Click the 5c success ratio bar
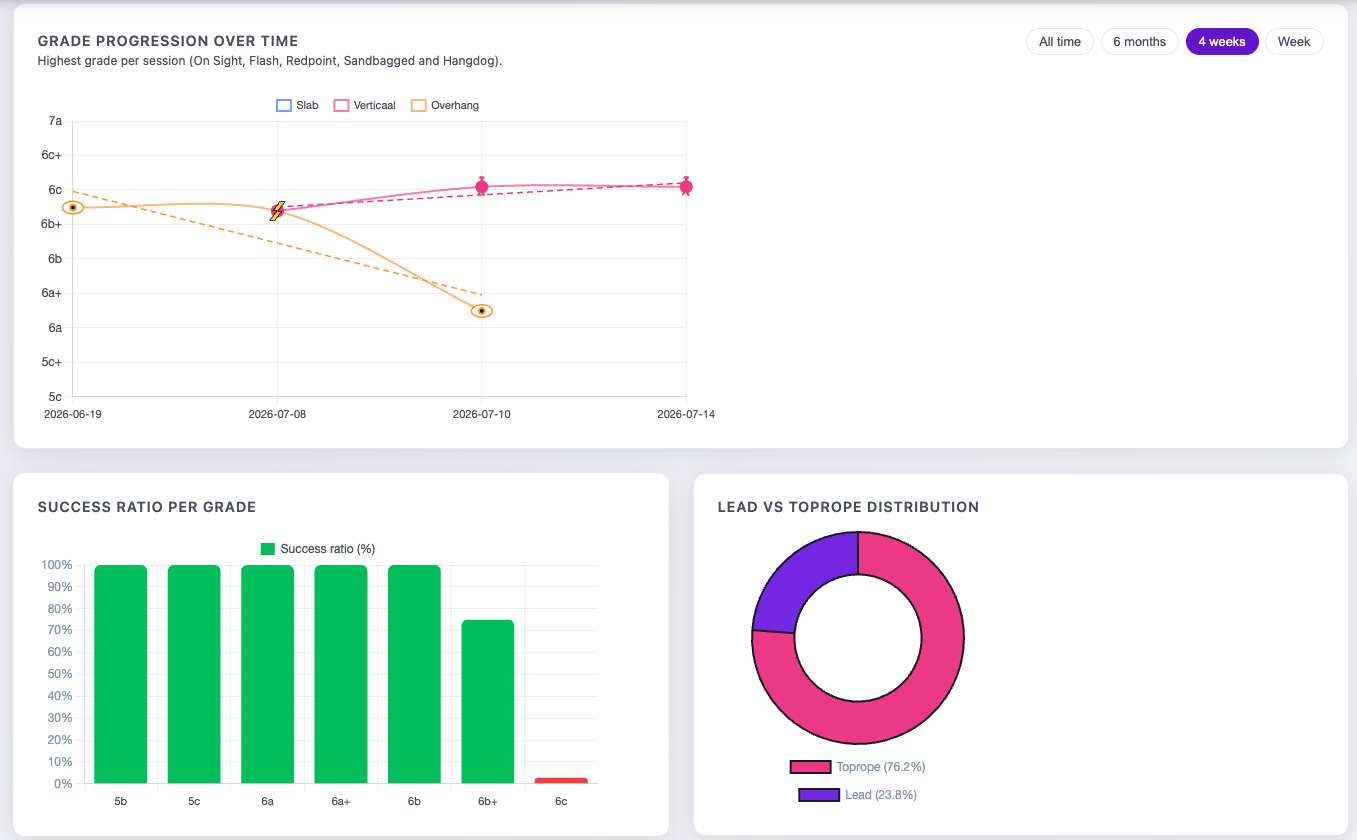Viewport: 1357px width, 840px height. 194,674
